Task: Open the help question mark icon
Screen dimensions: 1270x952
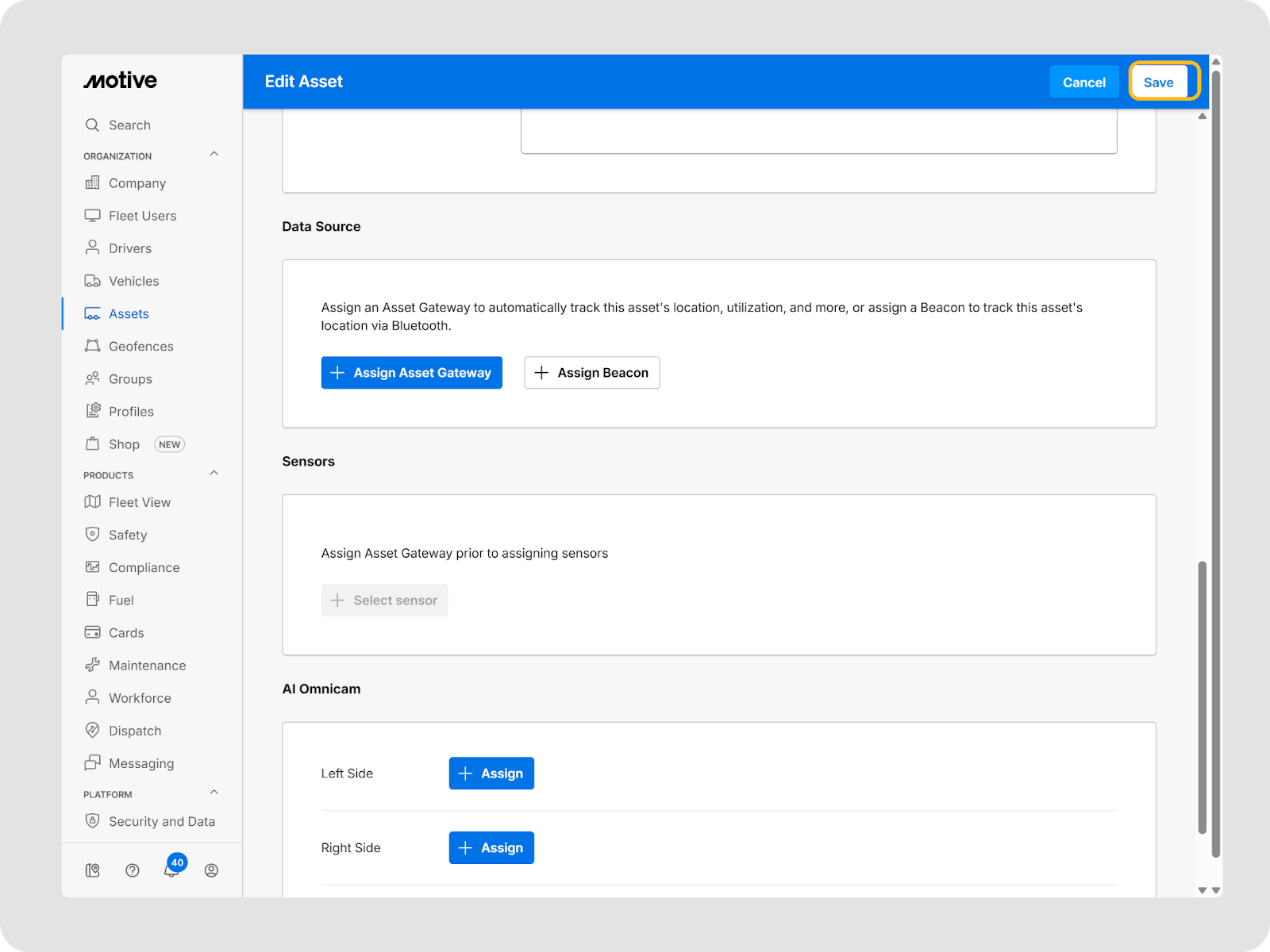Action: pyautogui.click(x=133, y=870)
